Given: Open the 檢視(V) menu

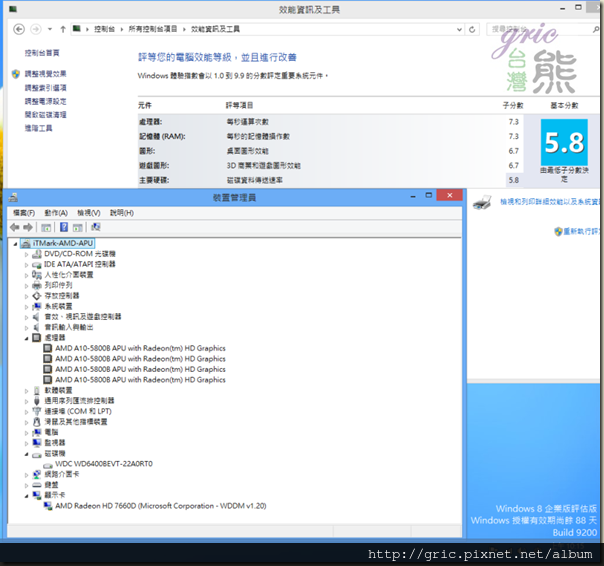Looking at the screenshot, I should (89, 213).
